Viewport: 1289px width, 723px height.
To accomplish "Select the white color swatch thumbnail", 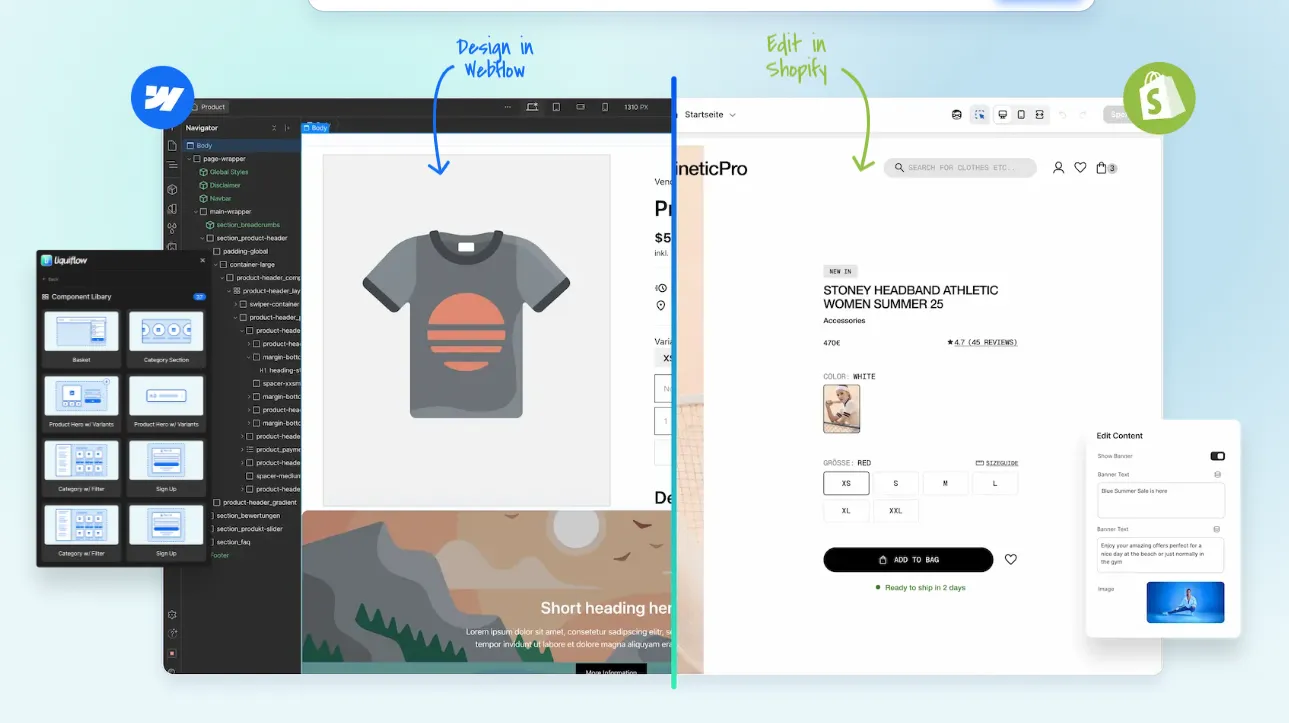I will click(841, 408).
